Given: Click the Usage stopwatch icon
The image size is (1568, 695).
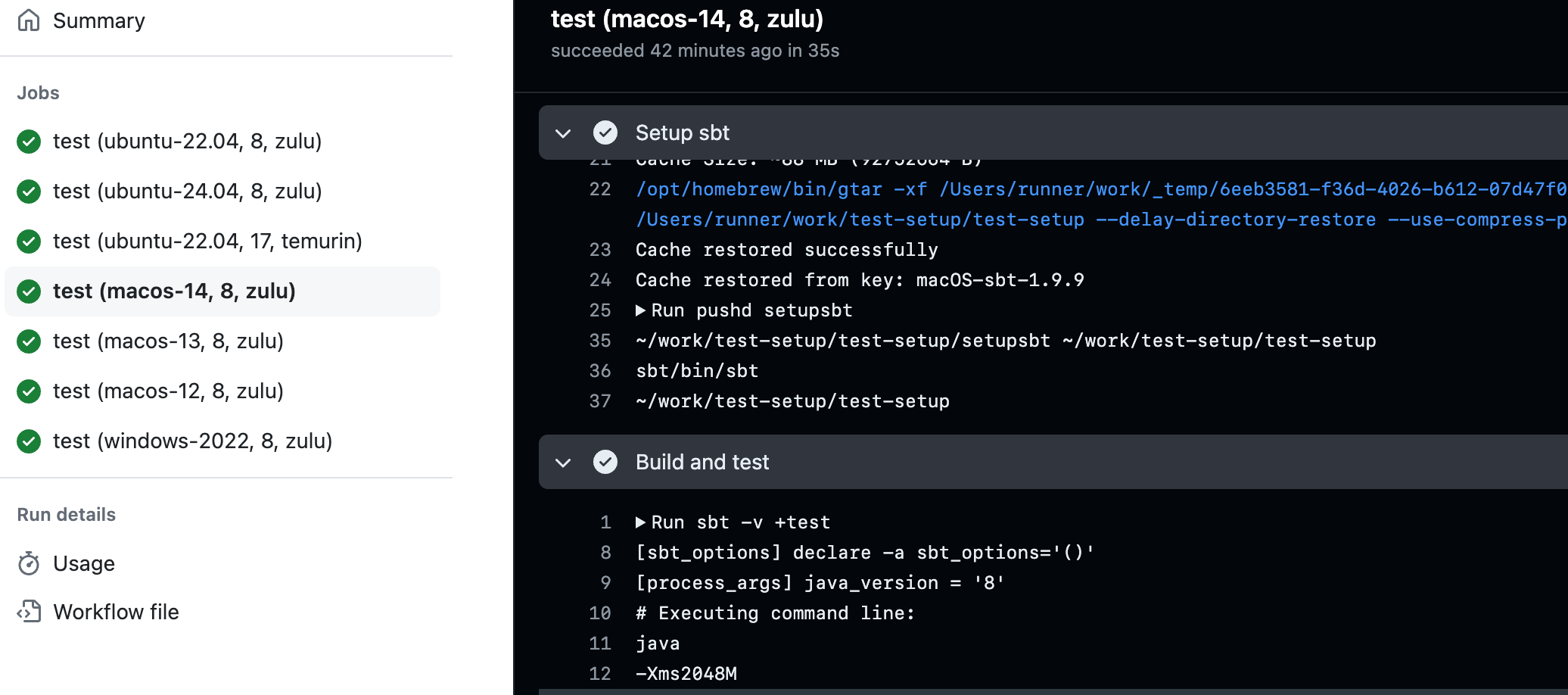Looking at the screenshot, I should pos(29,563).
